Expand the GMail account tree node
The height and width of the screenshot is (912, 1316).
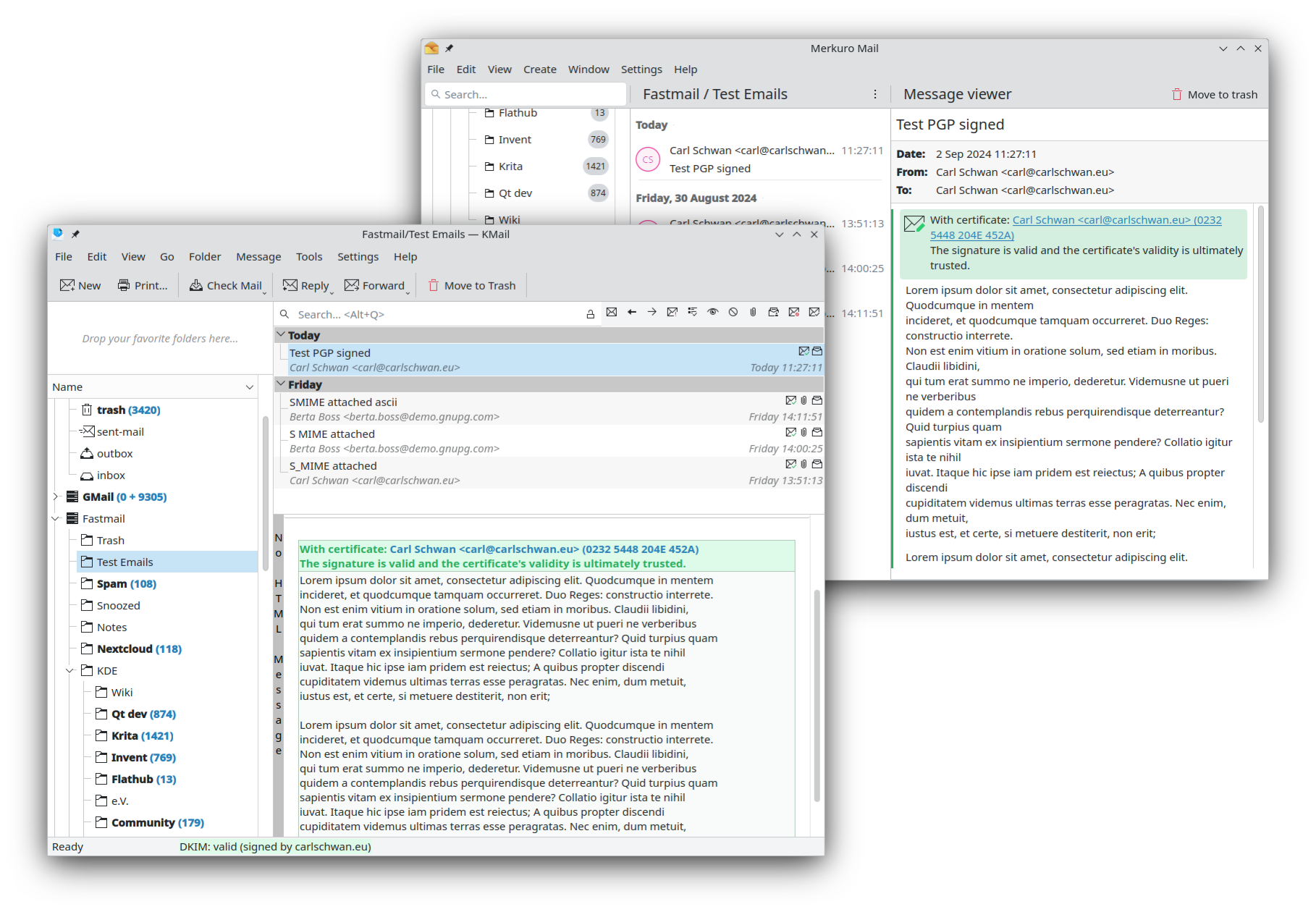click(x=56, y=497)
